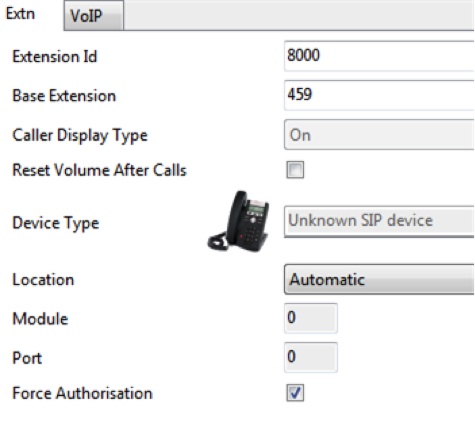Screen dimensions: 475x443
Task: Click the Module label text
Action: 40,319
